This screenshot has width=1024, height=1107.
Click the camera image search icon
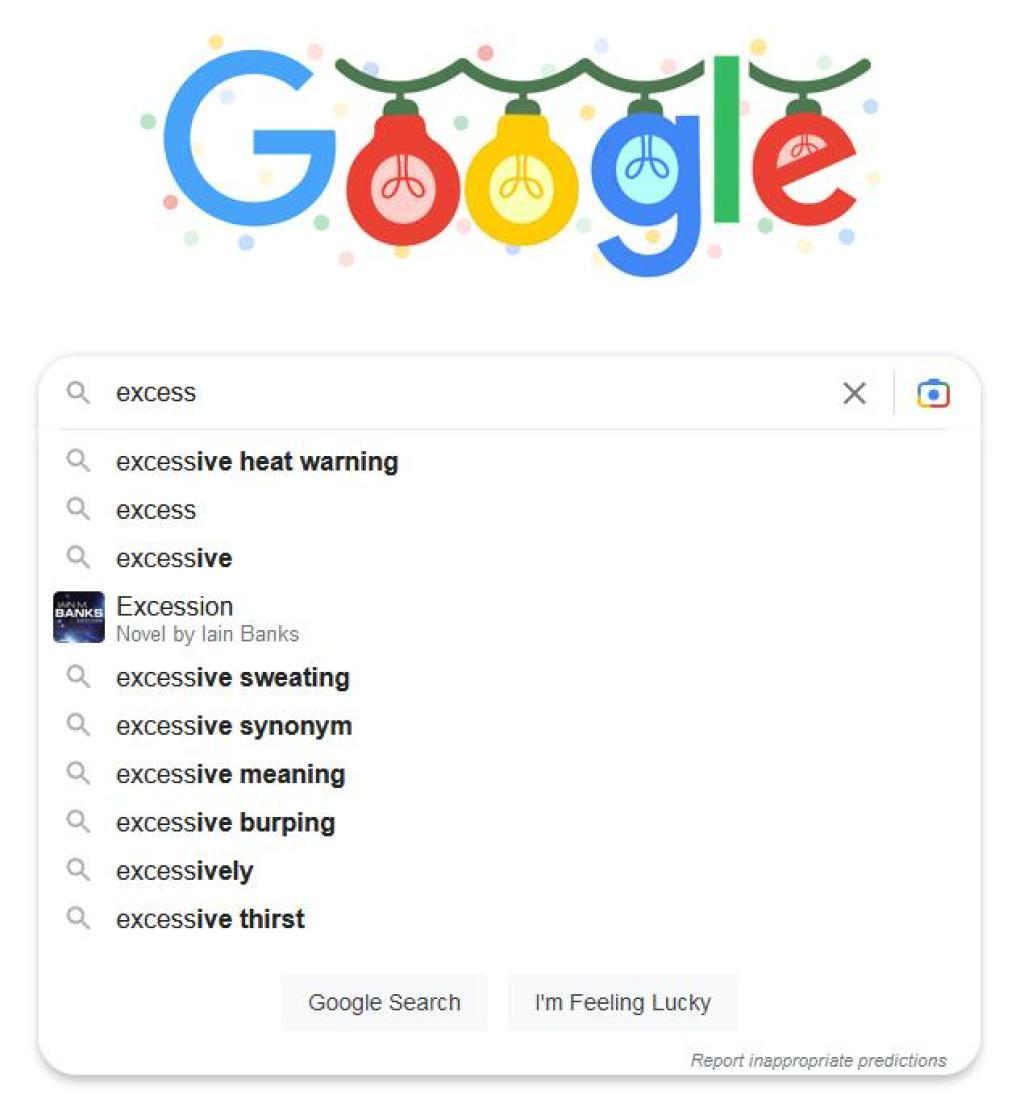point(933,393)
